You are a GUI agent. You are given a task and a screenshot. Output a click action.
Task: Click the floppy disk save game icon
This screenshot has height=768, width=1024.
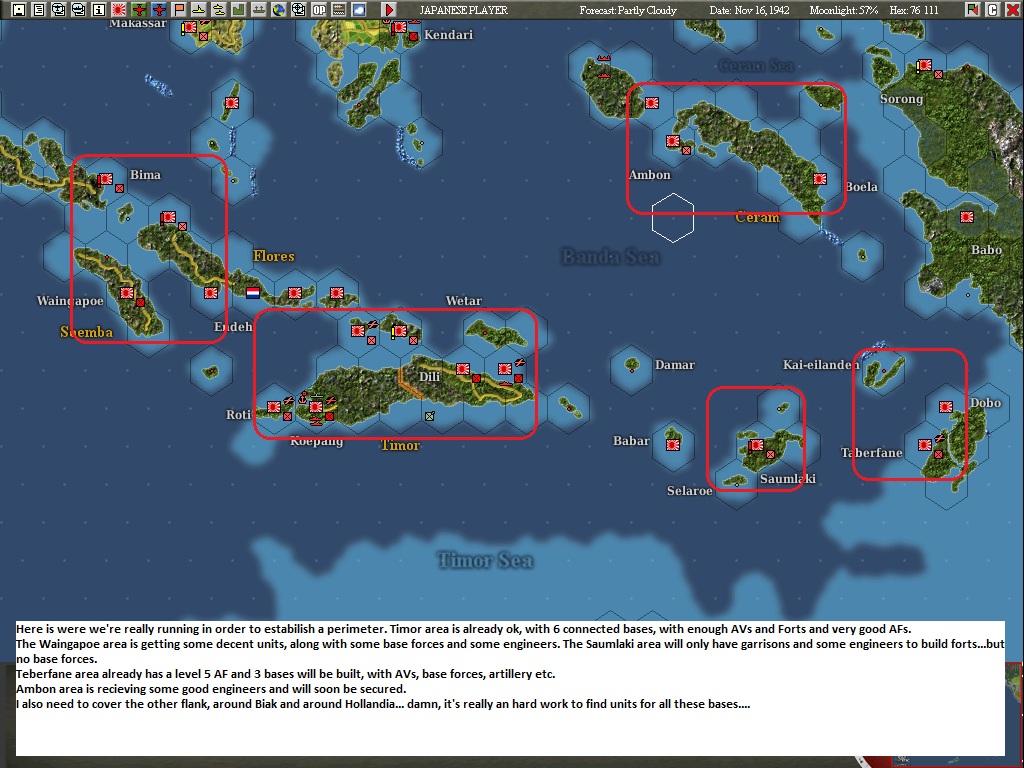click(x=19, y=10)
